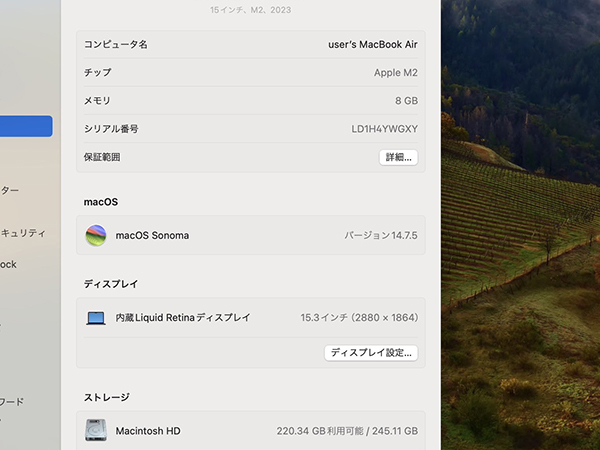Click the serial number LD1H4YWGXY
This screenshot has height=450, width=600.
tap(384, 129)
